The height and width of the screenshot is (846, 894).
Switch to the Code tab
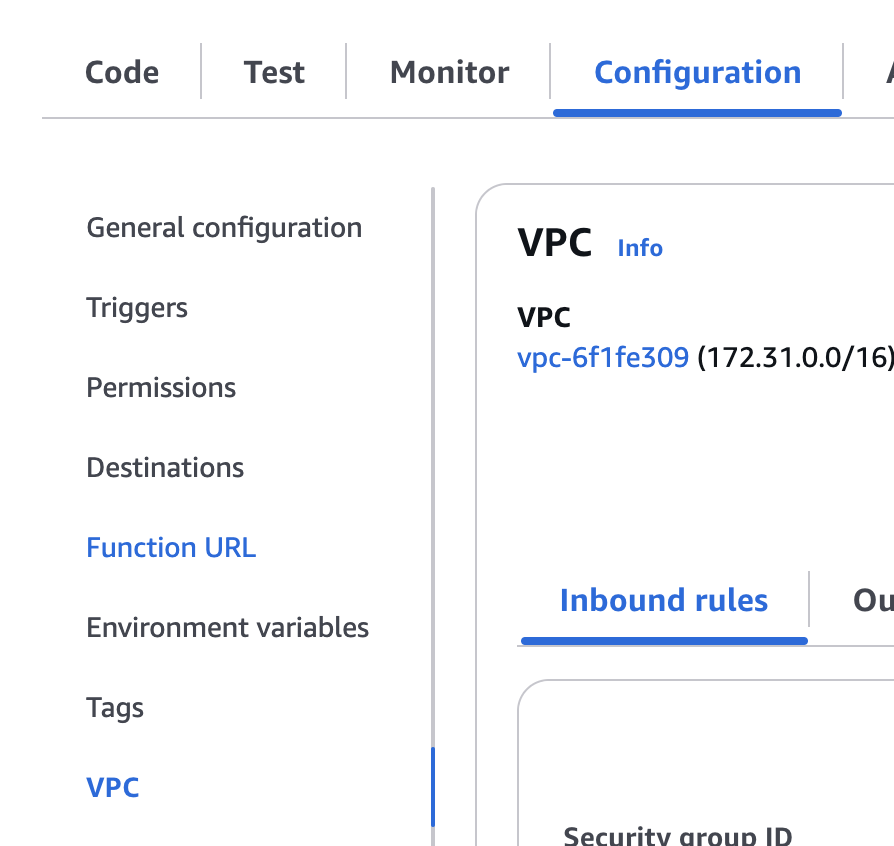(121, 72)
